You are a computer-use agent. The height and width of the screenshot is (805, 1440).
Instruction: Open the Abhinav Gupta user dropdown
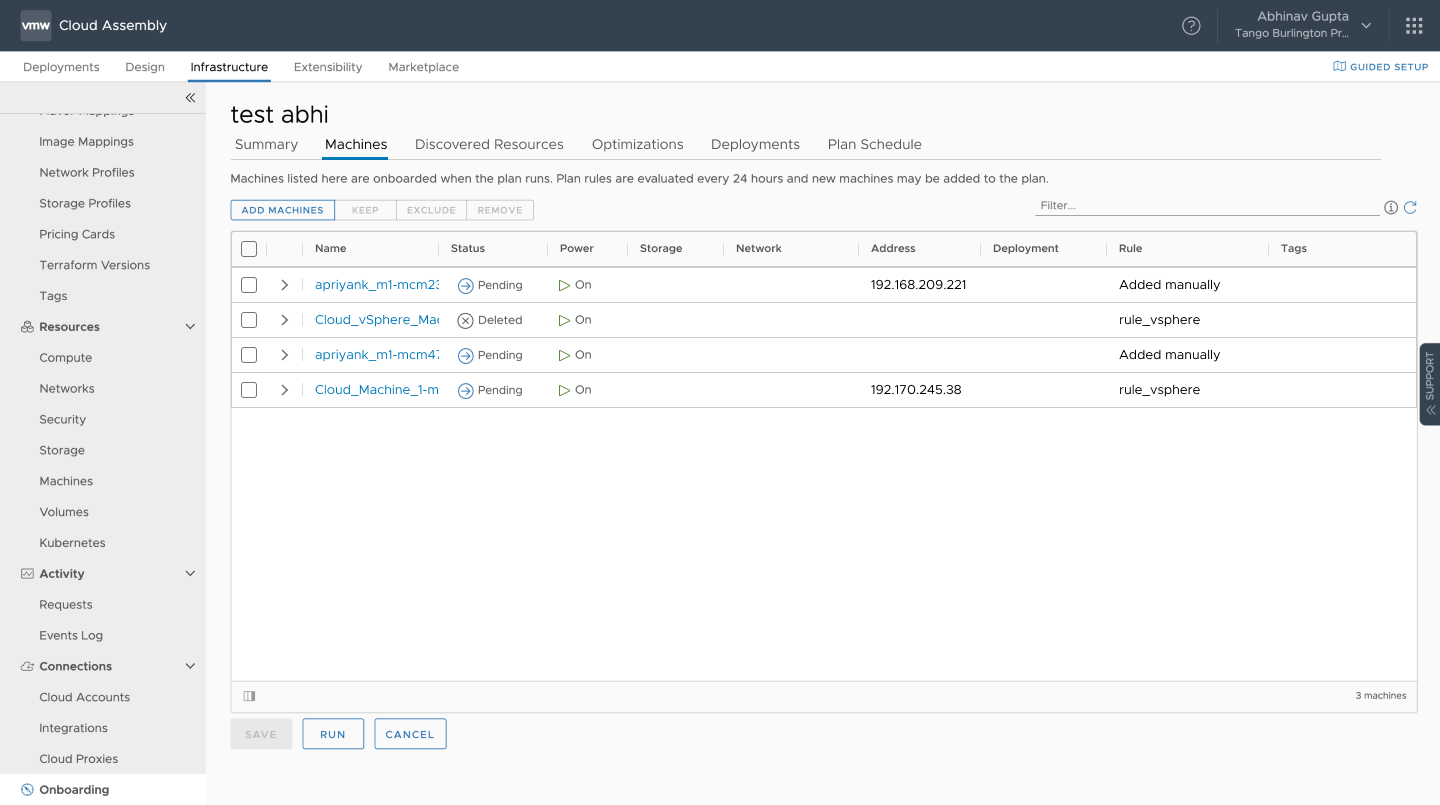click(x=1303, y=25)
